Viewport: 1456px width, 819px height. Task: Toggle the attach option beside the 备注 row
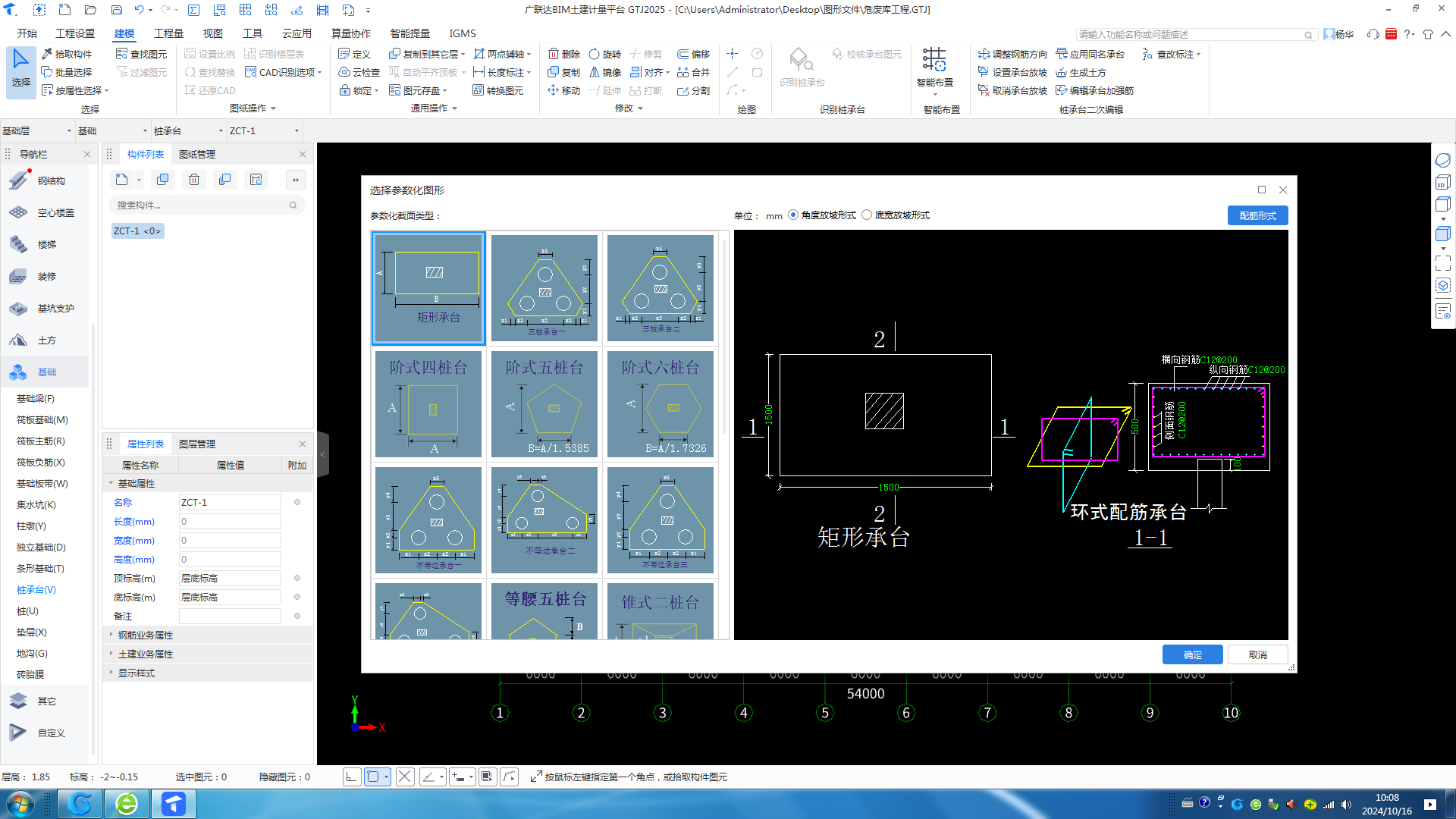(297, 616)
